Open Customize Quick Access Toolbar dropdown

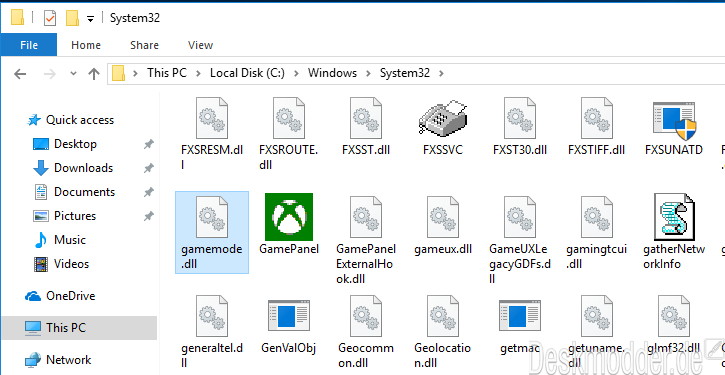point(90,18)
